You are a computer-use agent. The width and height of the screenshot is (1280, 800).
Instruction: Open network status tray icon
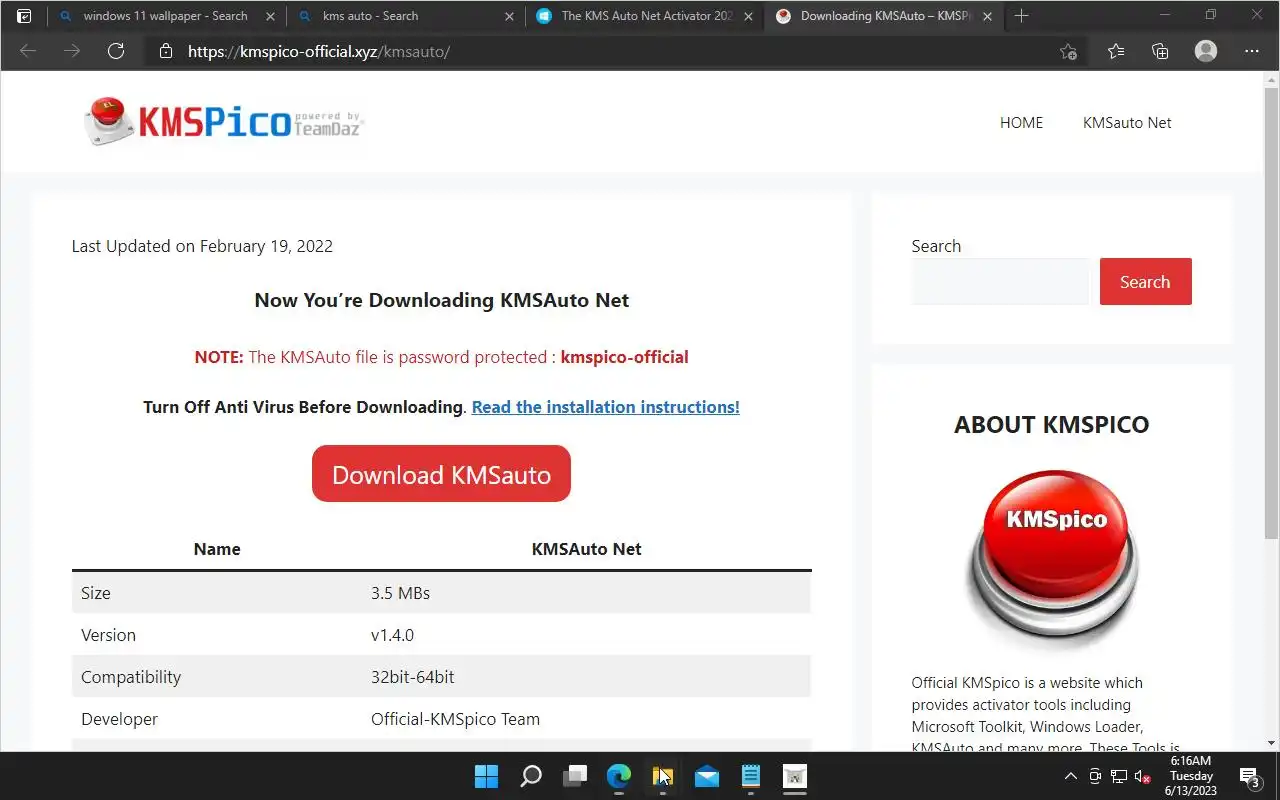1119,776
